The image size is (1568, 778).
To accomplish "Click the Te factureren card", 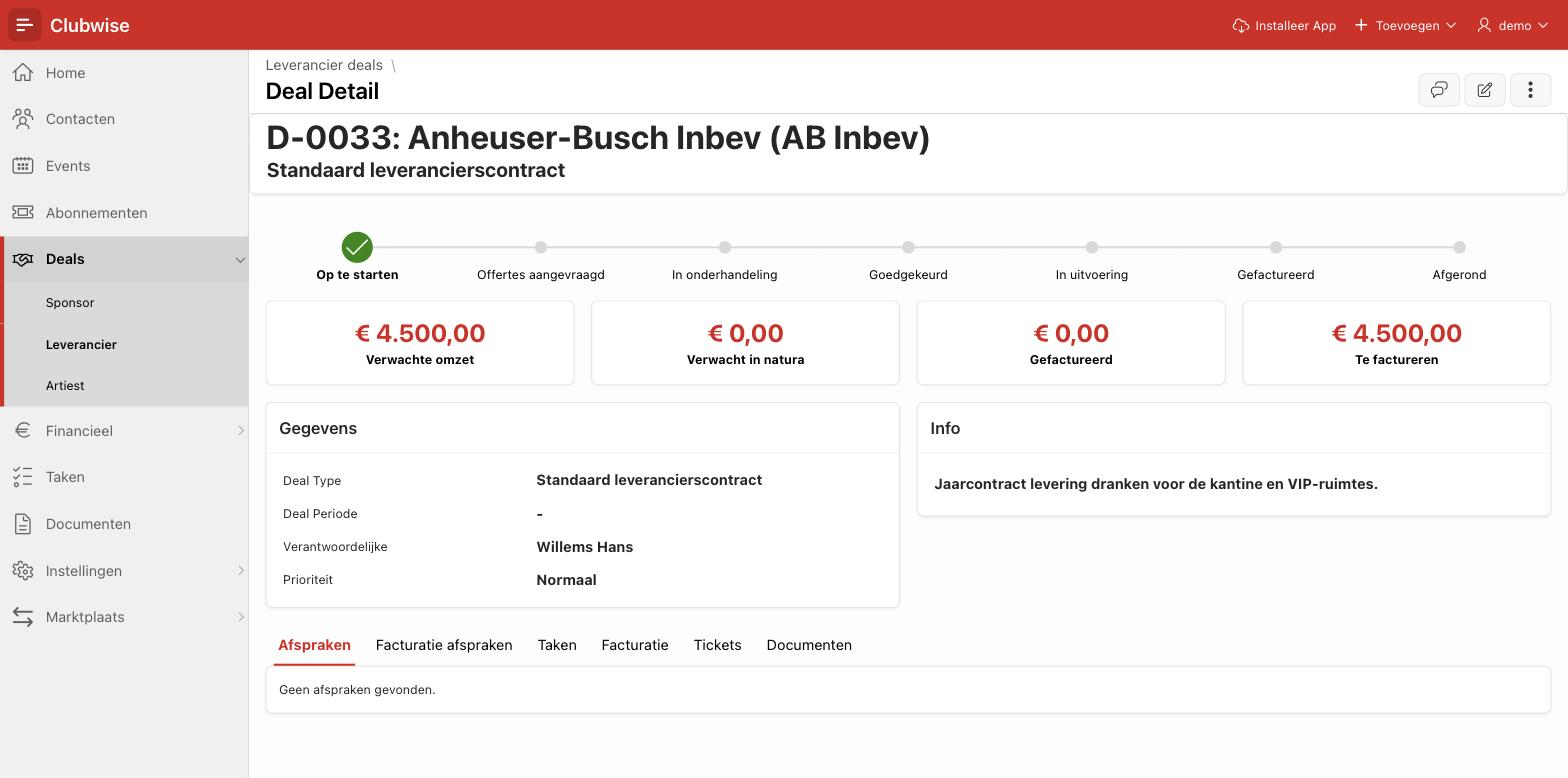I will tap(1397, 343).
